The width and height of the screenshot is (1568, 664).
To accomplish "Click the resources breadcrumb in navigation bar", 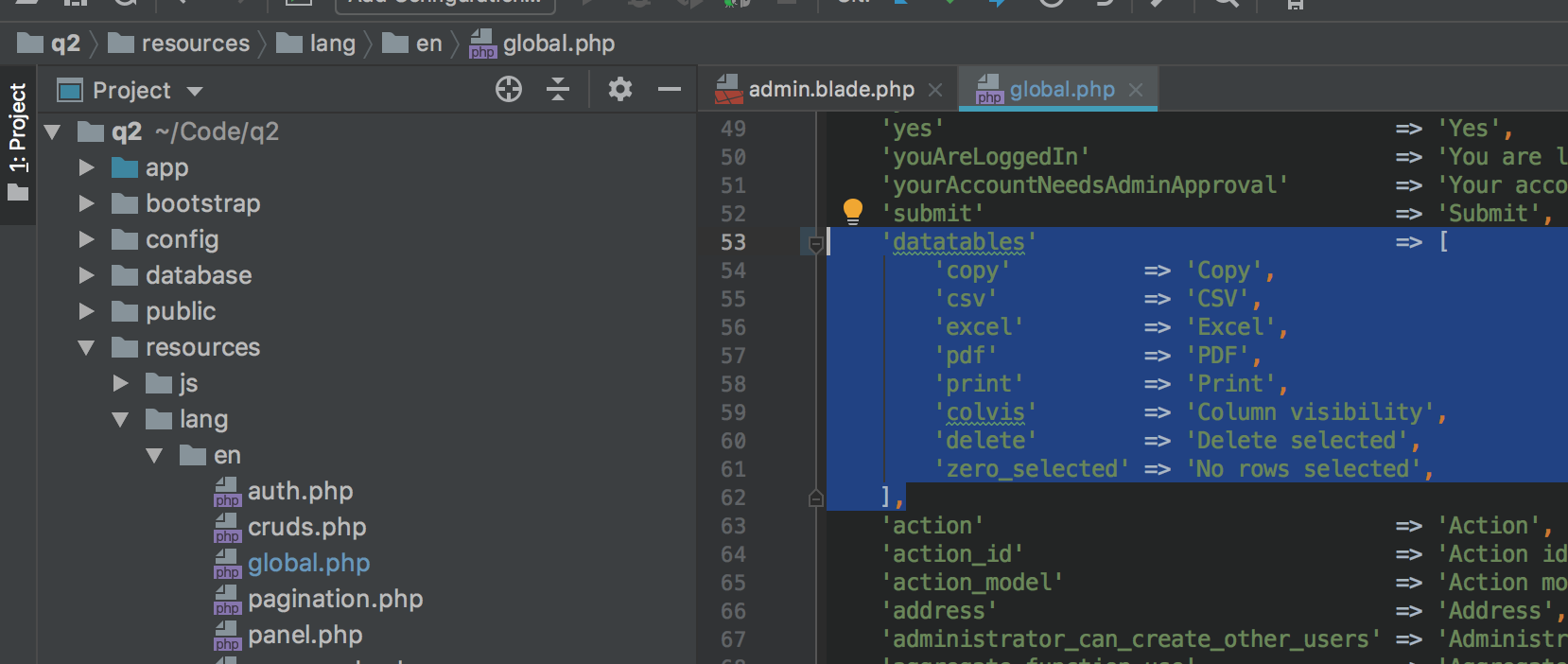I will click(195, 44).
